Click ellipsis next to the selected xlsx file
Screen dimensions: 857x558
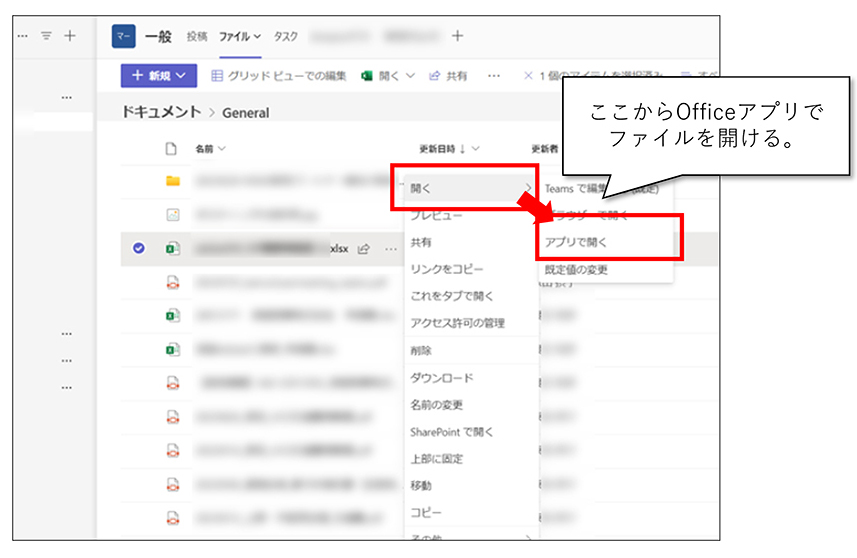click(x=390, y=249)
